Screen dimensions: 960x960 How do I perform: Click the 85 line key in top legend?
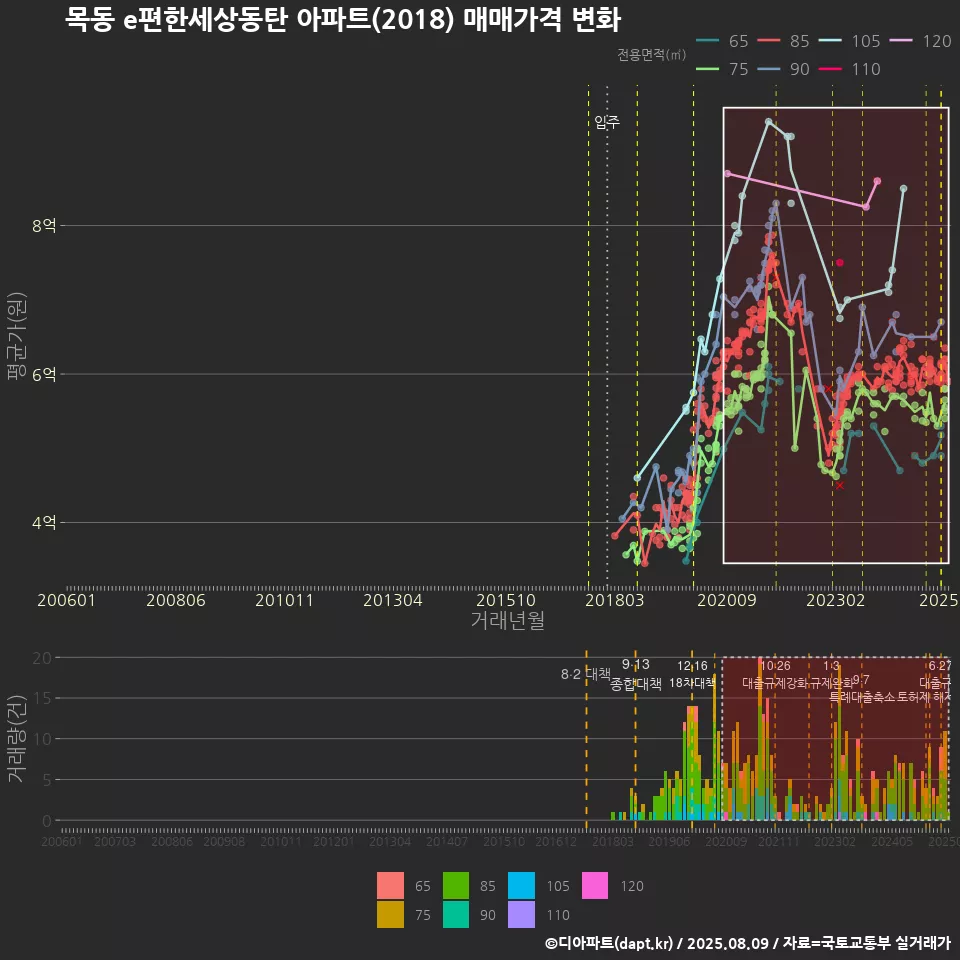769,41
